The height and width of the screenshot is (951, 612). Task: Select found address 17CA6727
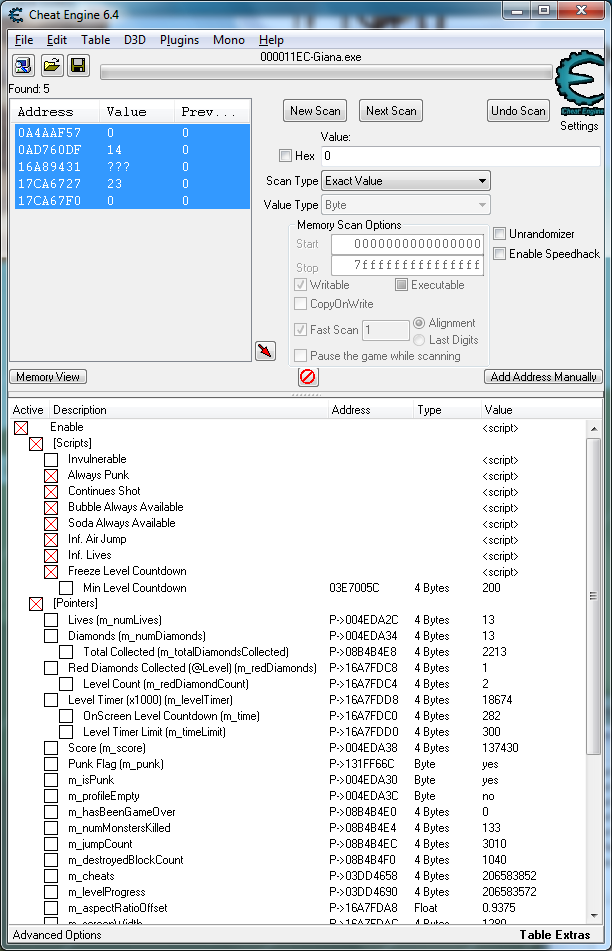tap(132, 184)
